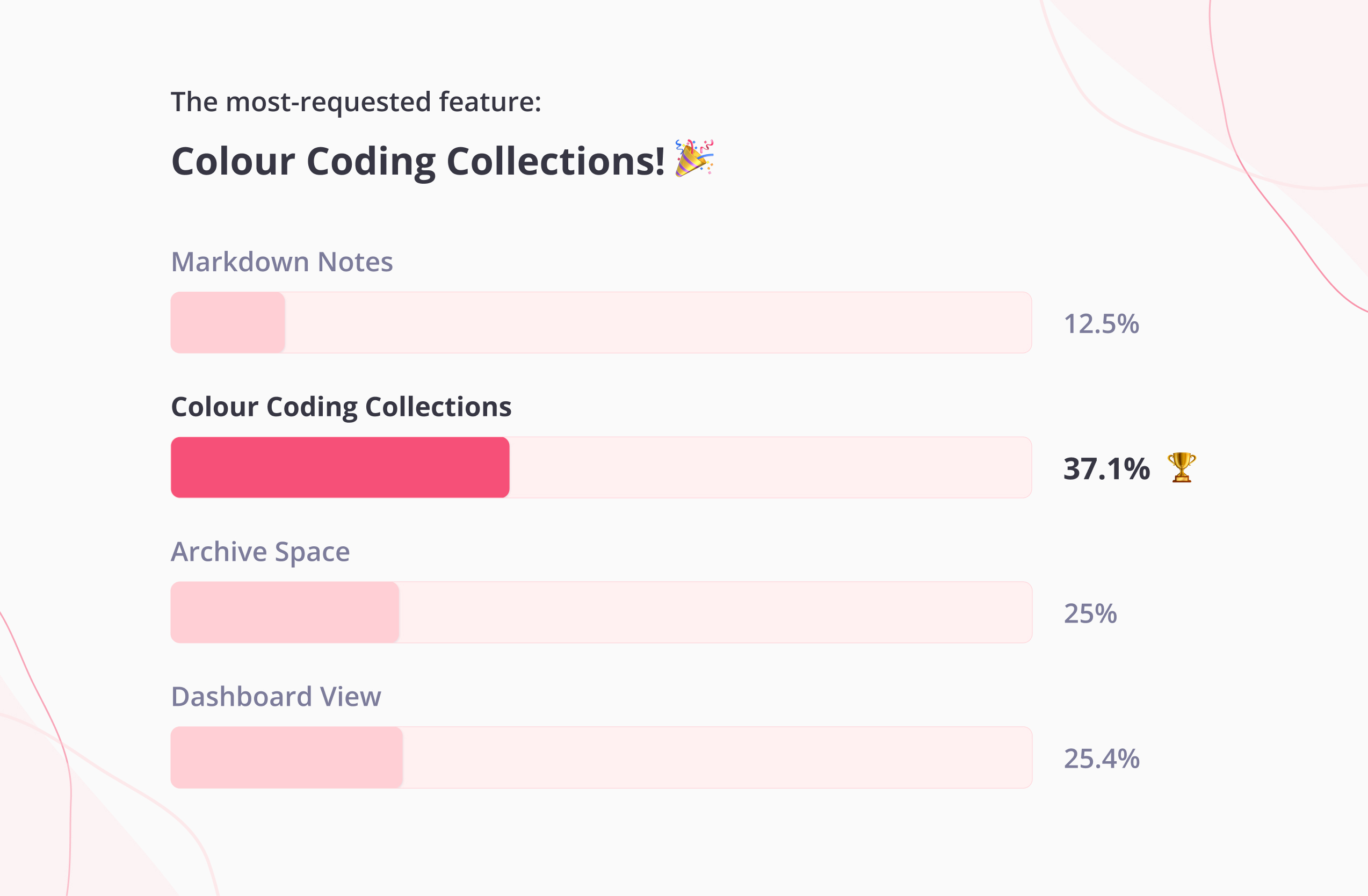Select the "Colour Coding Collections!" main heading
Screen dimensions: 1368x896
(x=418, y=161)
